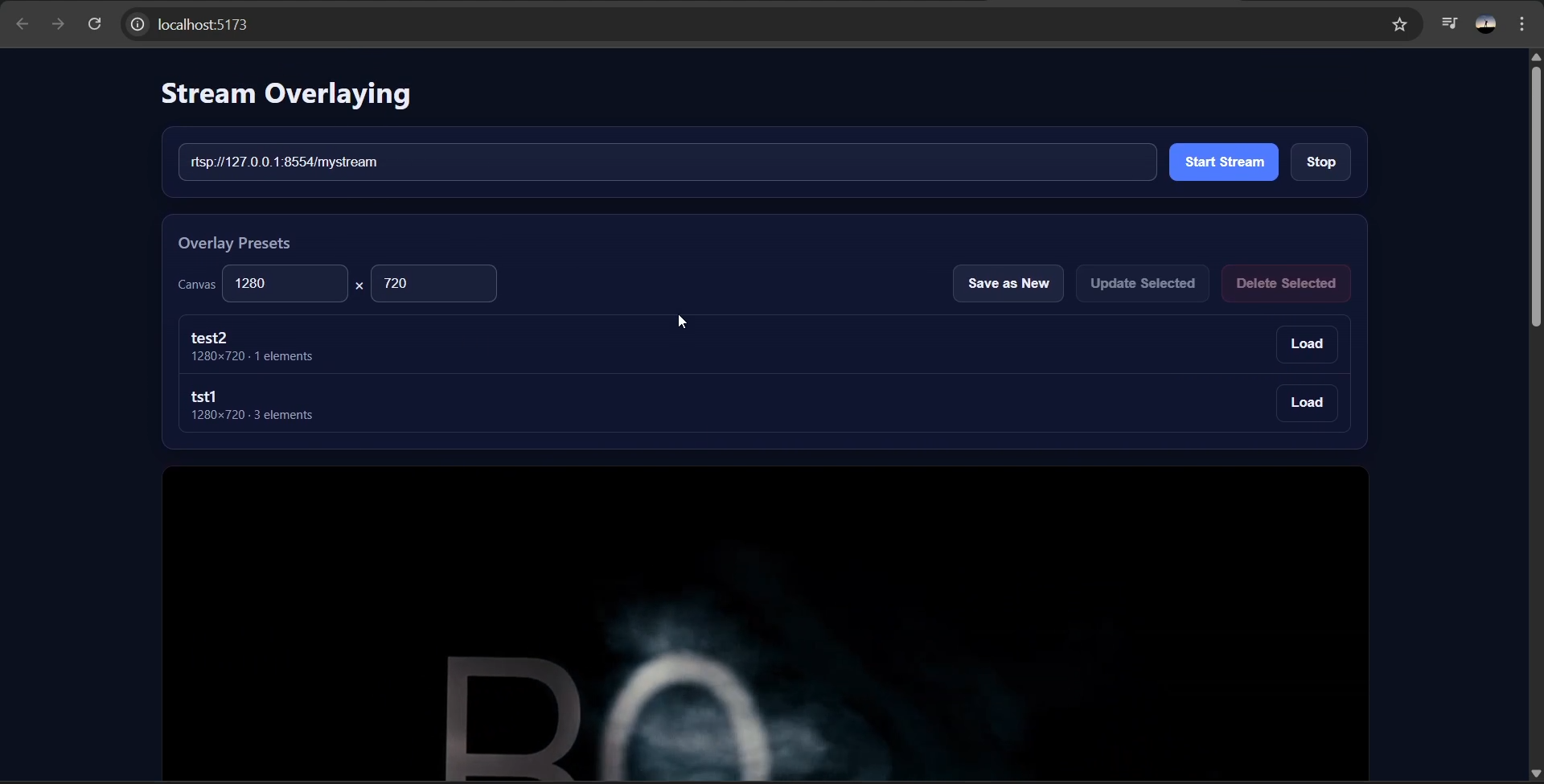Save current overlay as new preset
Screen dimensions: 1544x784
(x=1008, y=283)
